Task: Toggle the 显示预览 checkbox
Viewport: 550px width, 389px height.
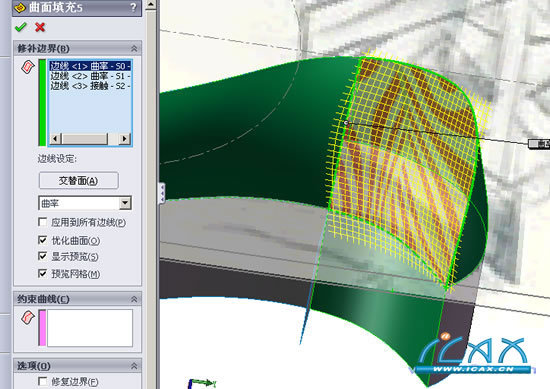Action: (x=42, y=256)
